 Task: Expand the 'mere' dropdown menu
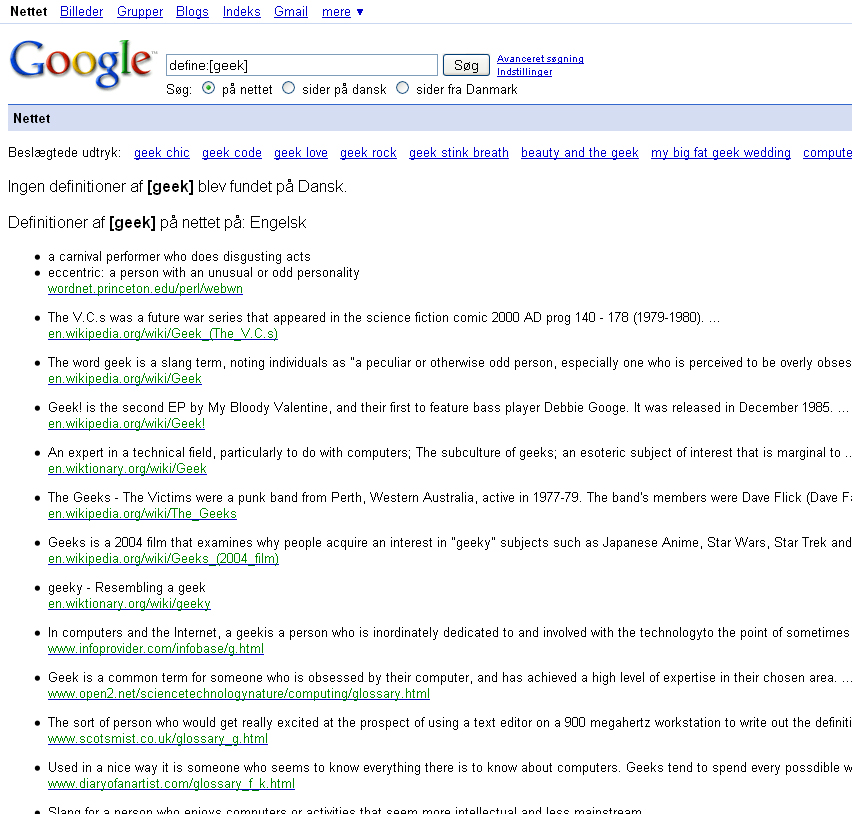pyautogui.click(x=343, y=12)
